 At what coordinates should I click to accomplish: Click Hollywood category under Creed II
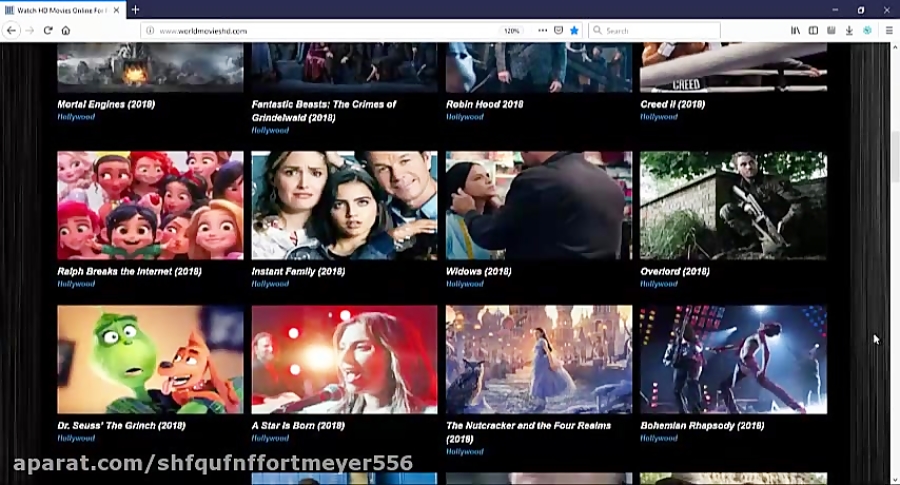click(659, 117)
